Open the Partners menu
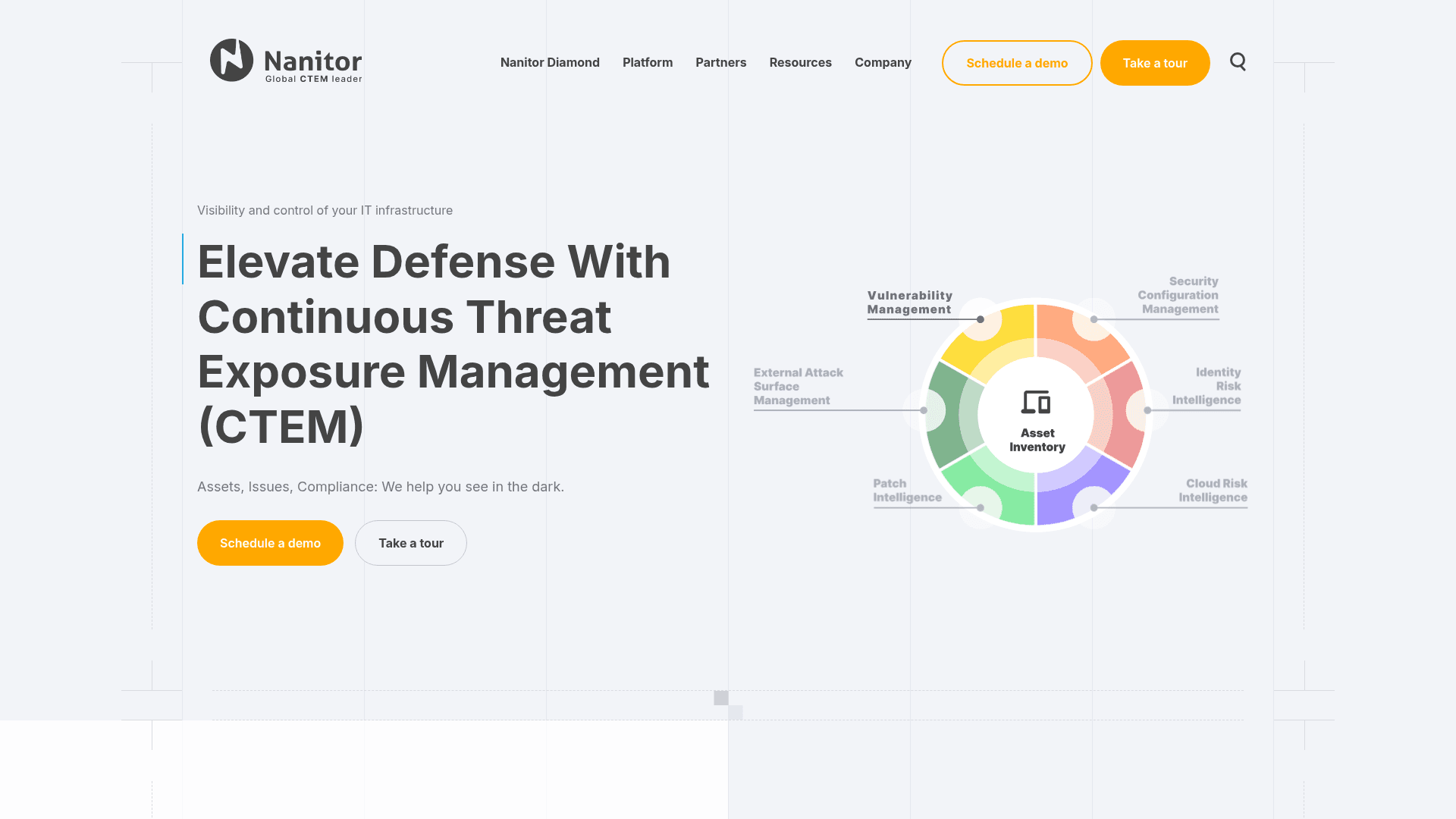Viewport: 1456px width, 819px height. click(x=721, y=62)
